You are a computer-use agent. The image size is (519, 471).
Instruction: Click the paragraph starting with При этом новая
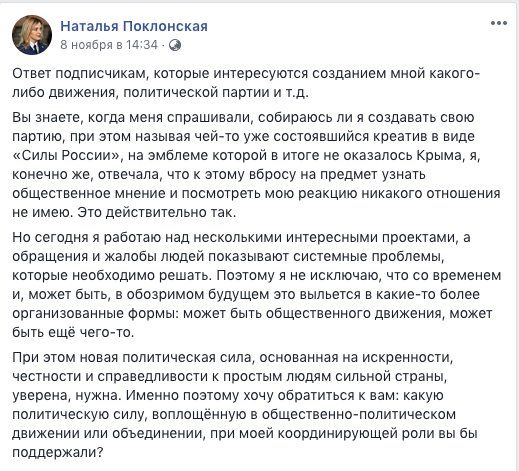(245, 405)
